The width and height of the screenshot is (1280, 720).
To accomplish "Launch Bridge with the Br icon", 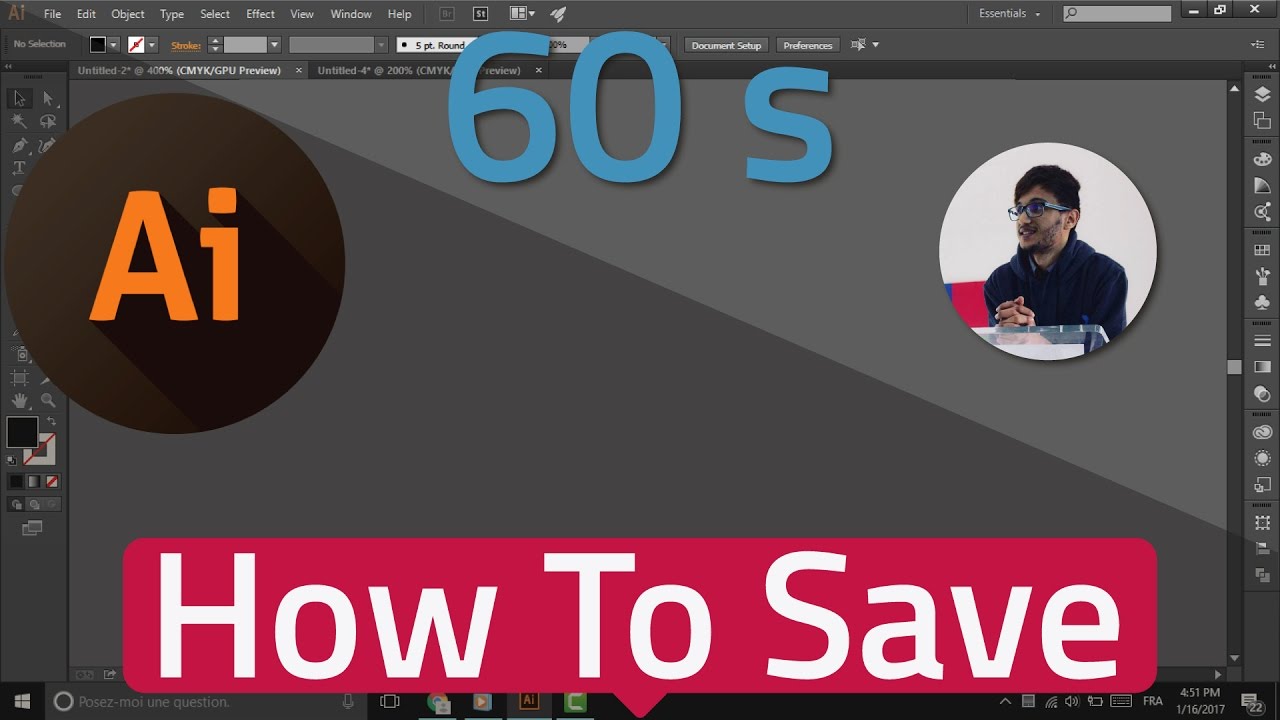I will coord(447,14).
